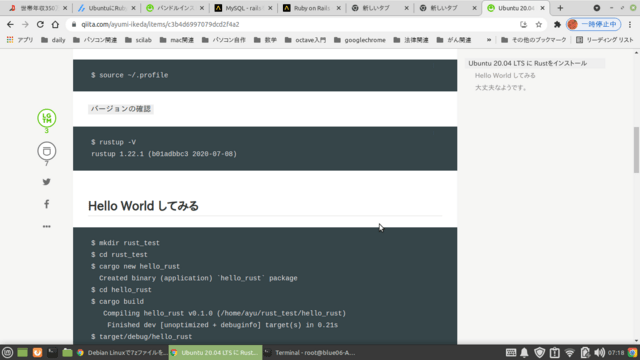
Task: Open the daily bookmarks folder
Action: tap(53, 40)
